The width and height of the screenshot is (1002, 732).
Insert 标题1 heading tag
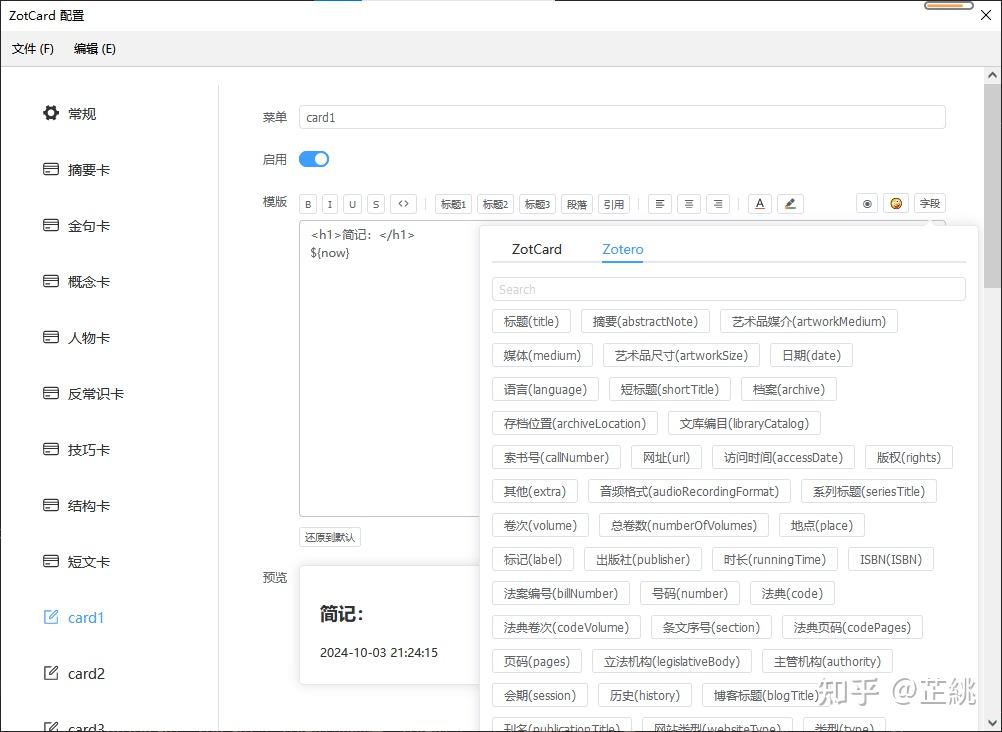coord(454,204)
